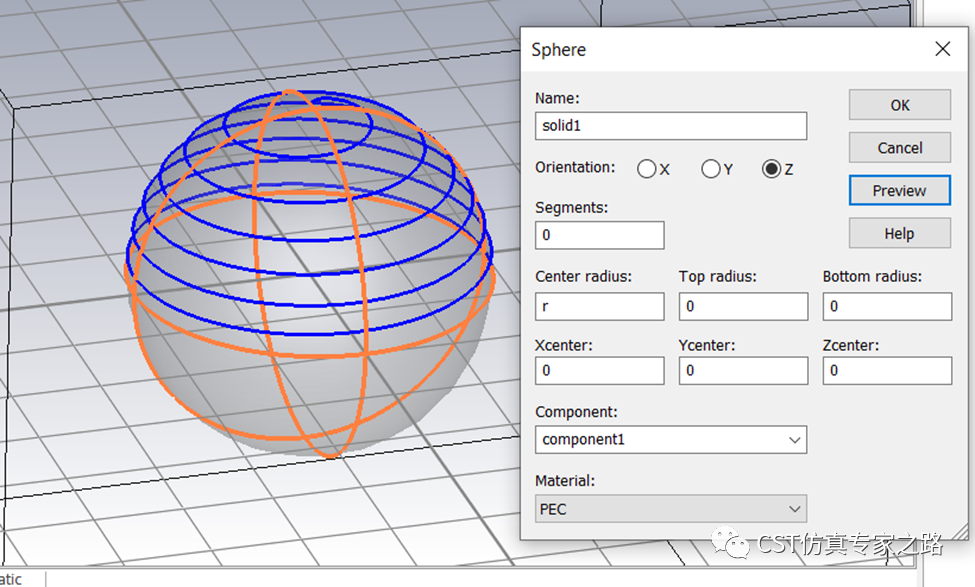Focus the Name field containing solid1
The image size is (975, 587).
click(670, 126)
